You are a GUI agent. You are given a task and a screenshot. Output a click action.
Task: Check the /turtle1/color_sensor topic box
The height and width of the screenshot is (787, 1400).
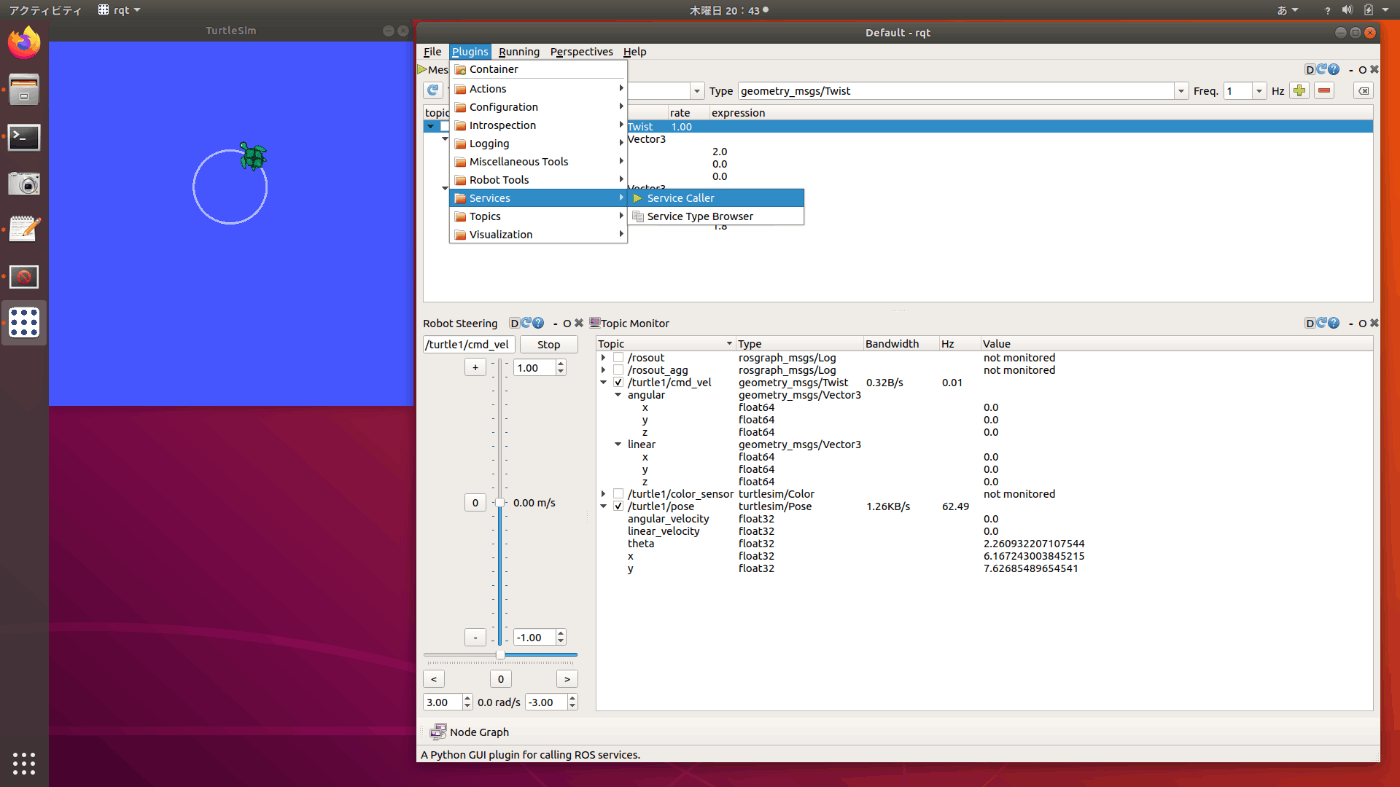click(618, 494)
